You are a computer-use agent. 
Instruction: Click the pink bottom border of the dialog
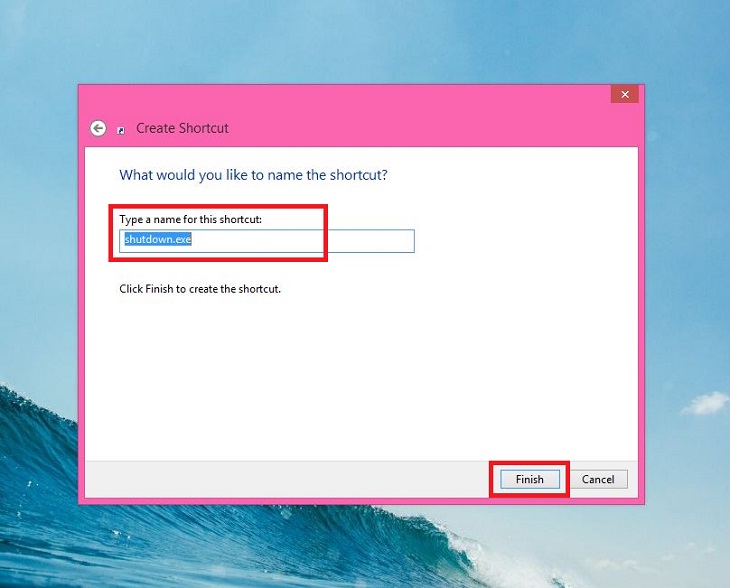point(361,501)
